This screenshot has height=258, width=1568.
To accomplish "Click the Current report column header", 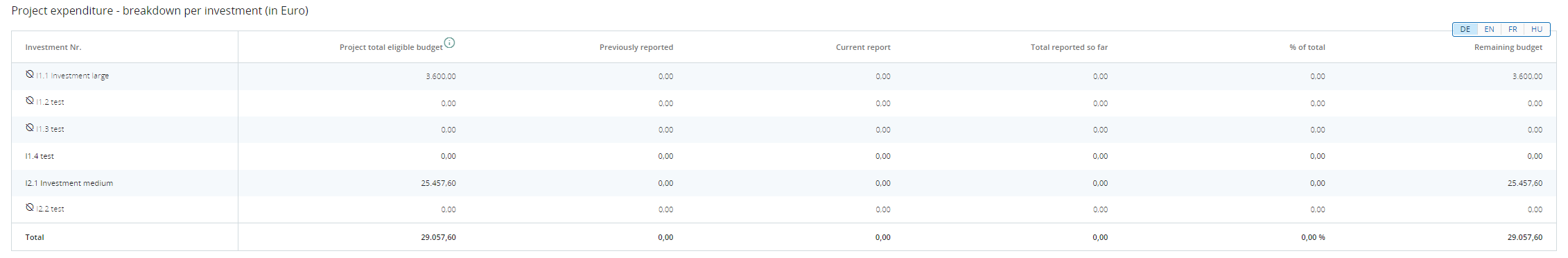I will coord(863,47).
